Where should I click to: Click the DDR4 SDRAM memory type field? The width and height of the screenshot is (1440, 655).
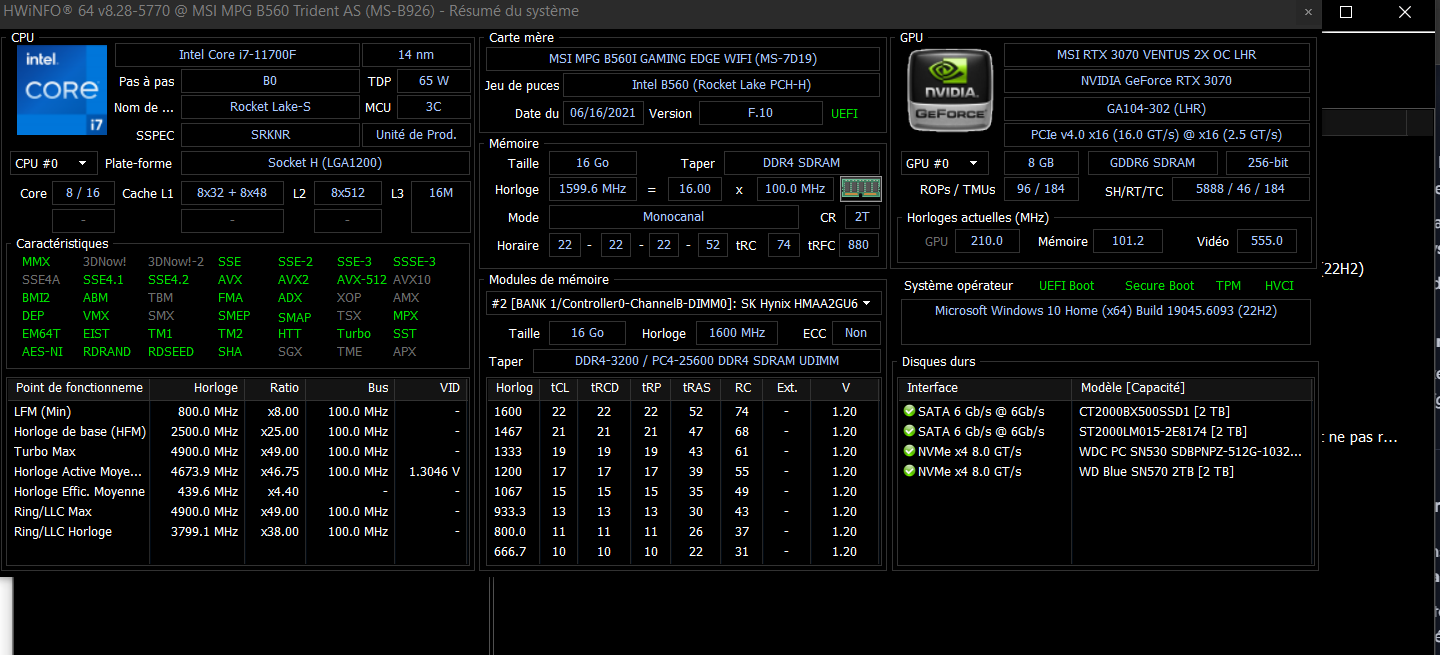[802, 163]
